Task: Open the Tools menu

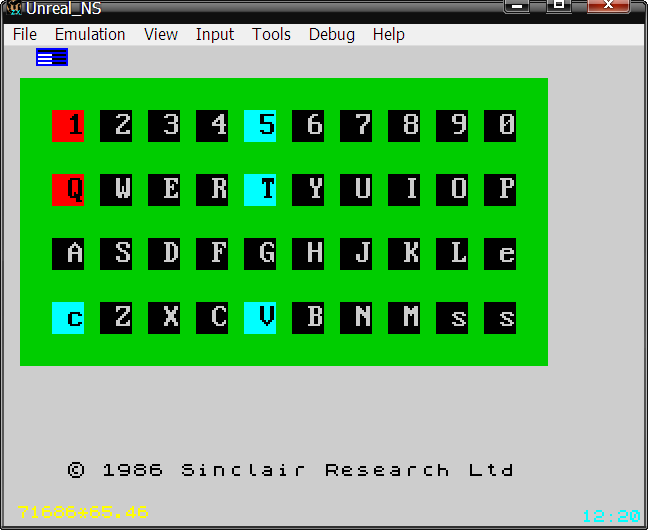Action: (x=271, y=34)
